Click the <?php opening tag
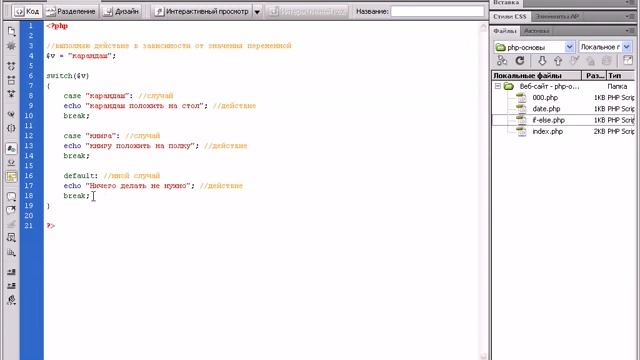640x360 pixels. (x=57, y=26)
